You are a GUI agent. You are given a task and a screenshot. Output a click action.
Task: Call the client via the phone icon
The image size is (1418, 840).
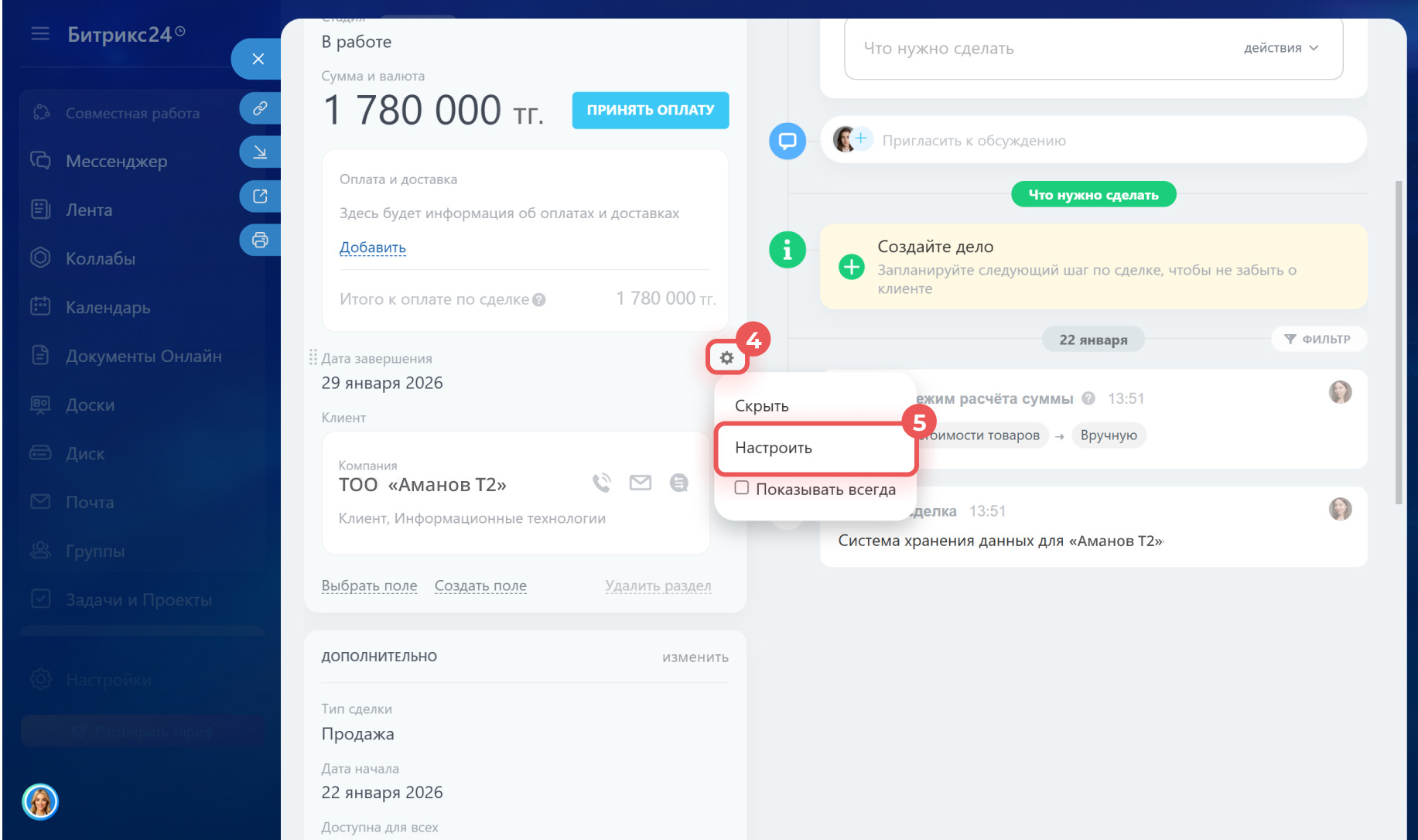click(602, 483)
